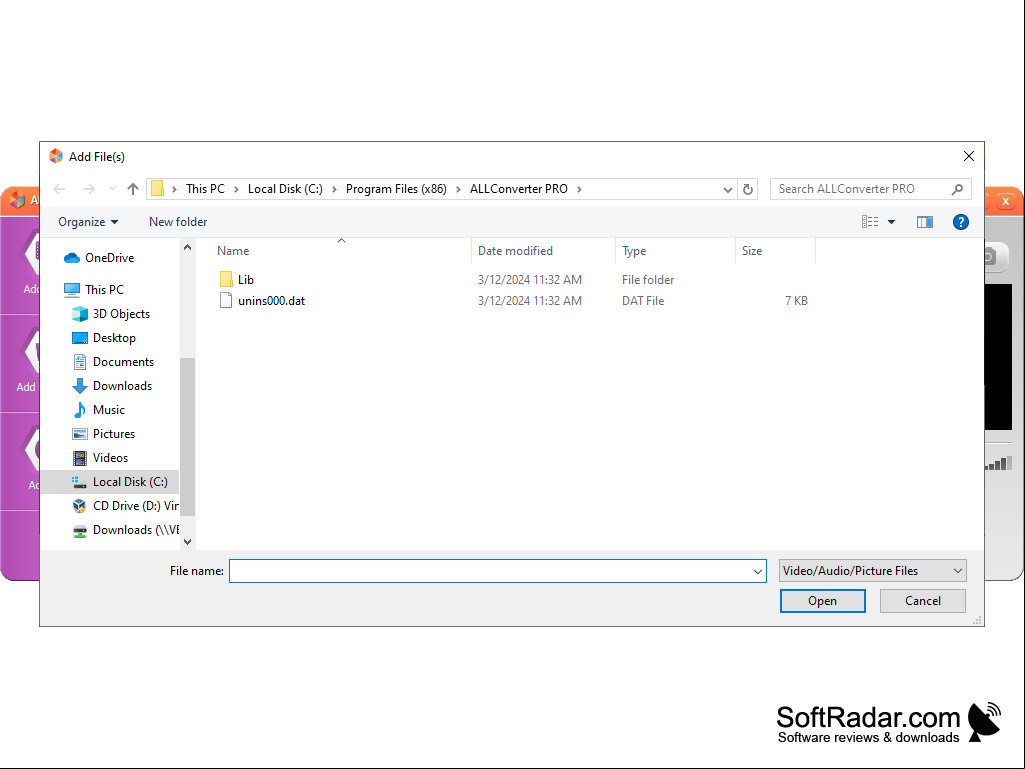Click the folder icon in the address bar
The image size is (1025, 769).
158,189
